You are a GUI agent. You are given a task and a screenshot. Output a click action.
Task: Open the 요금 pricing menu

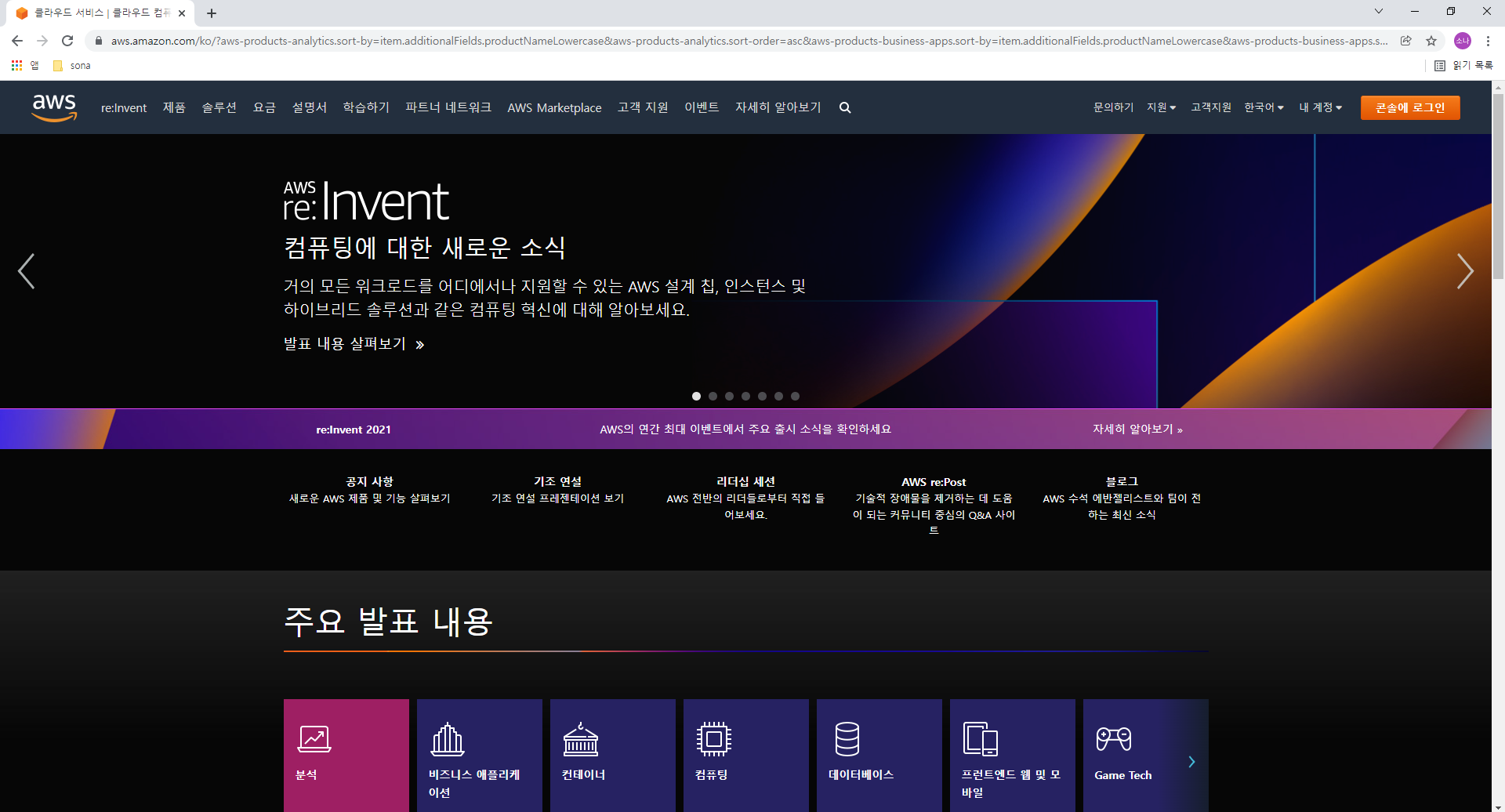[264, 107]
